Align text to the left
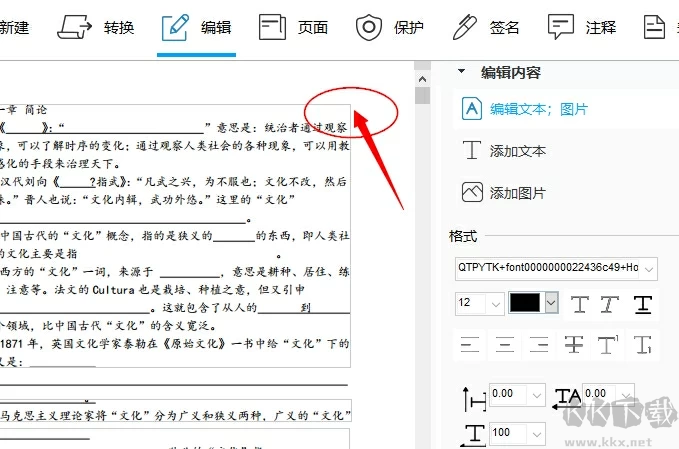Image resolution: width=679 pixels, height=449 pixels. 472,345
